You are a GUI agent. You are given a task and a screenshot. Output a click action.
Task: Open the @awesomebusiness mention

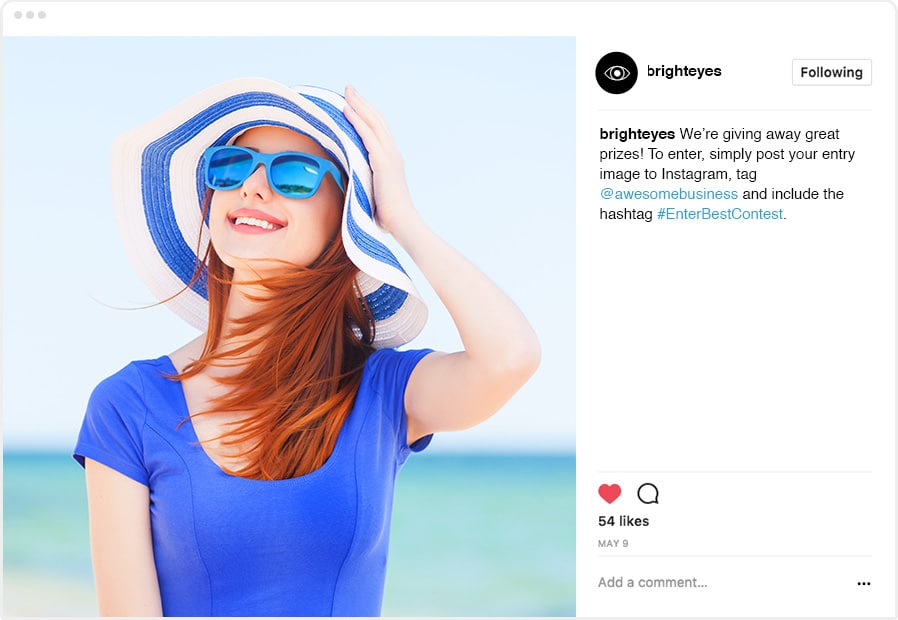(668, 194)
